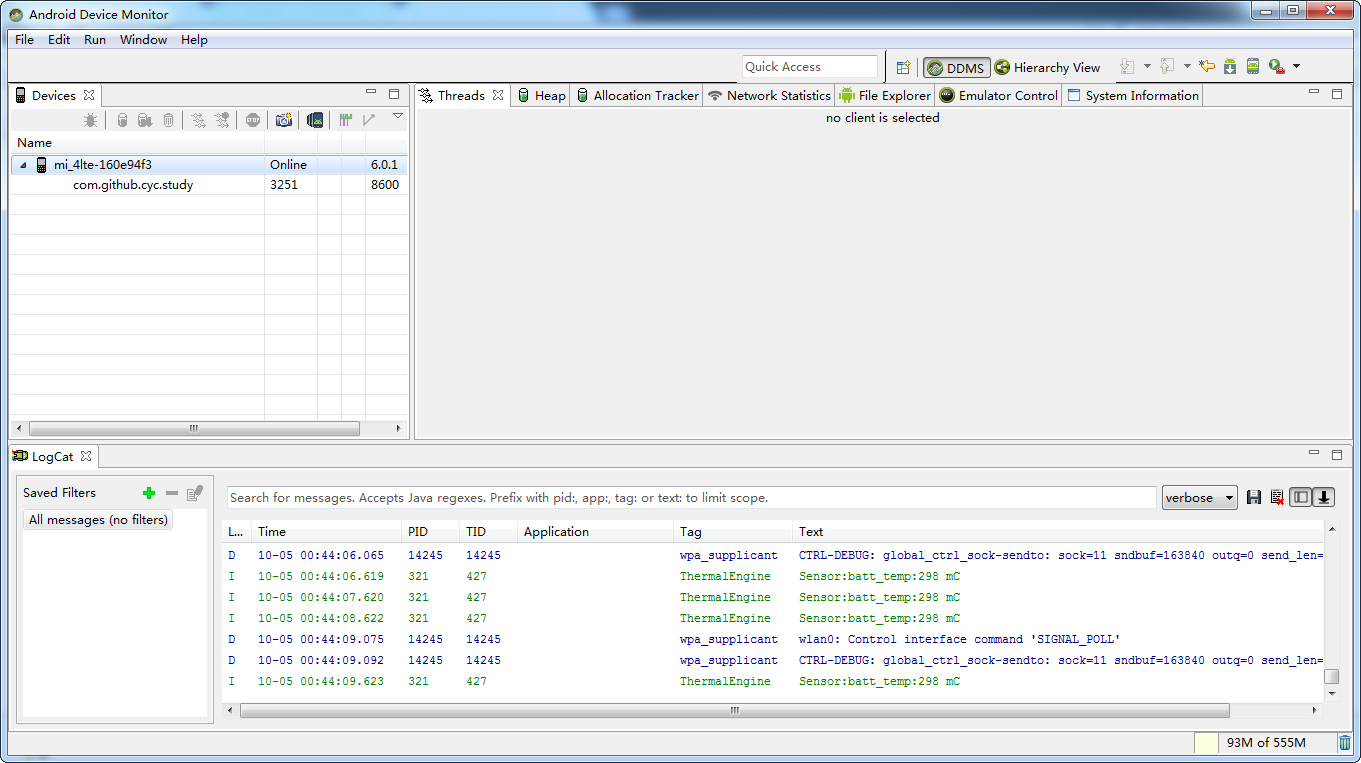Select the mi_4lte-160e94f3 device row
The height and width of the screenshot is (763, 1361).
coord(209,165)
